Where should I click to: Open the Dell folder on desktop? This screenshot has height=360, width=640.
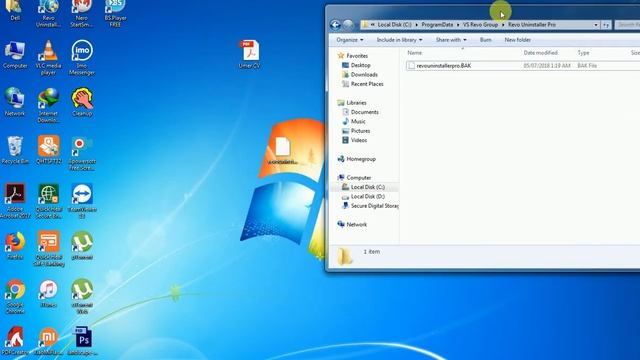[15, 10]
